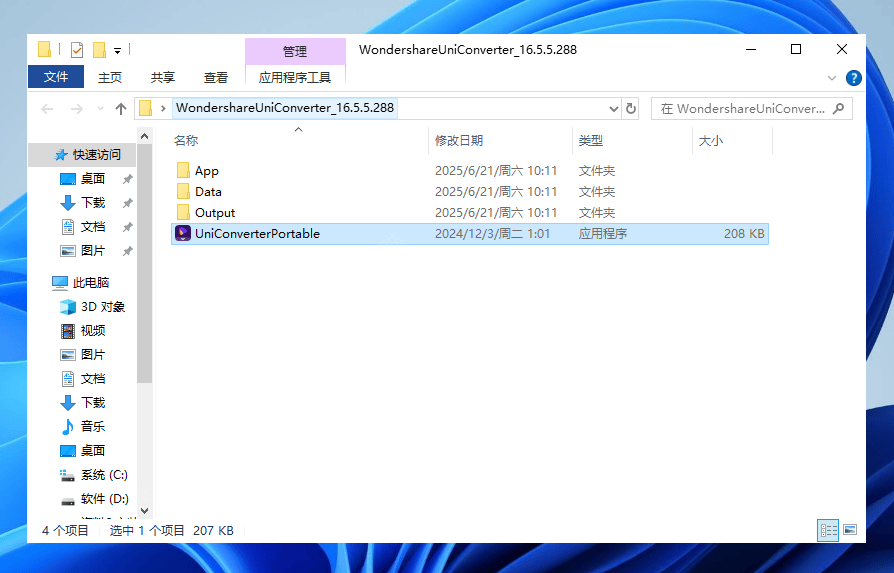Screen dimensions: 894x573
Task: Select the App folder
Action: (469, 171)
